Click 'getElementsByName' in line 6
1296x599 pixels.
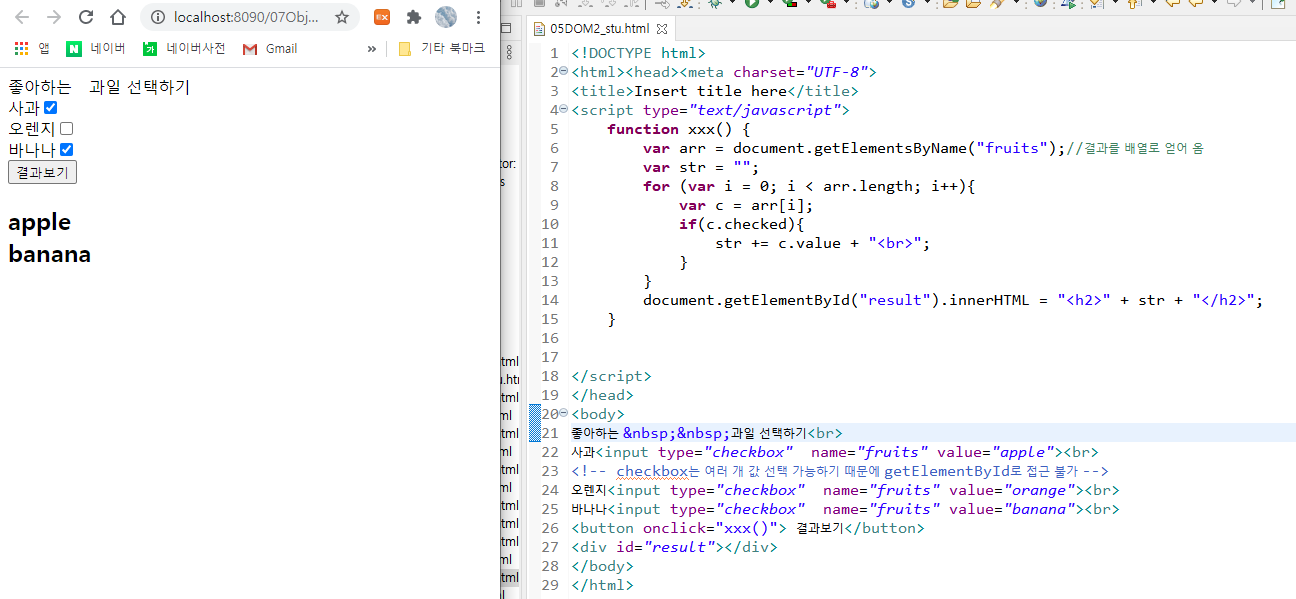(x=891, y=148)
